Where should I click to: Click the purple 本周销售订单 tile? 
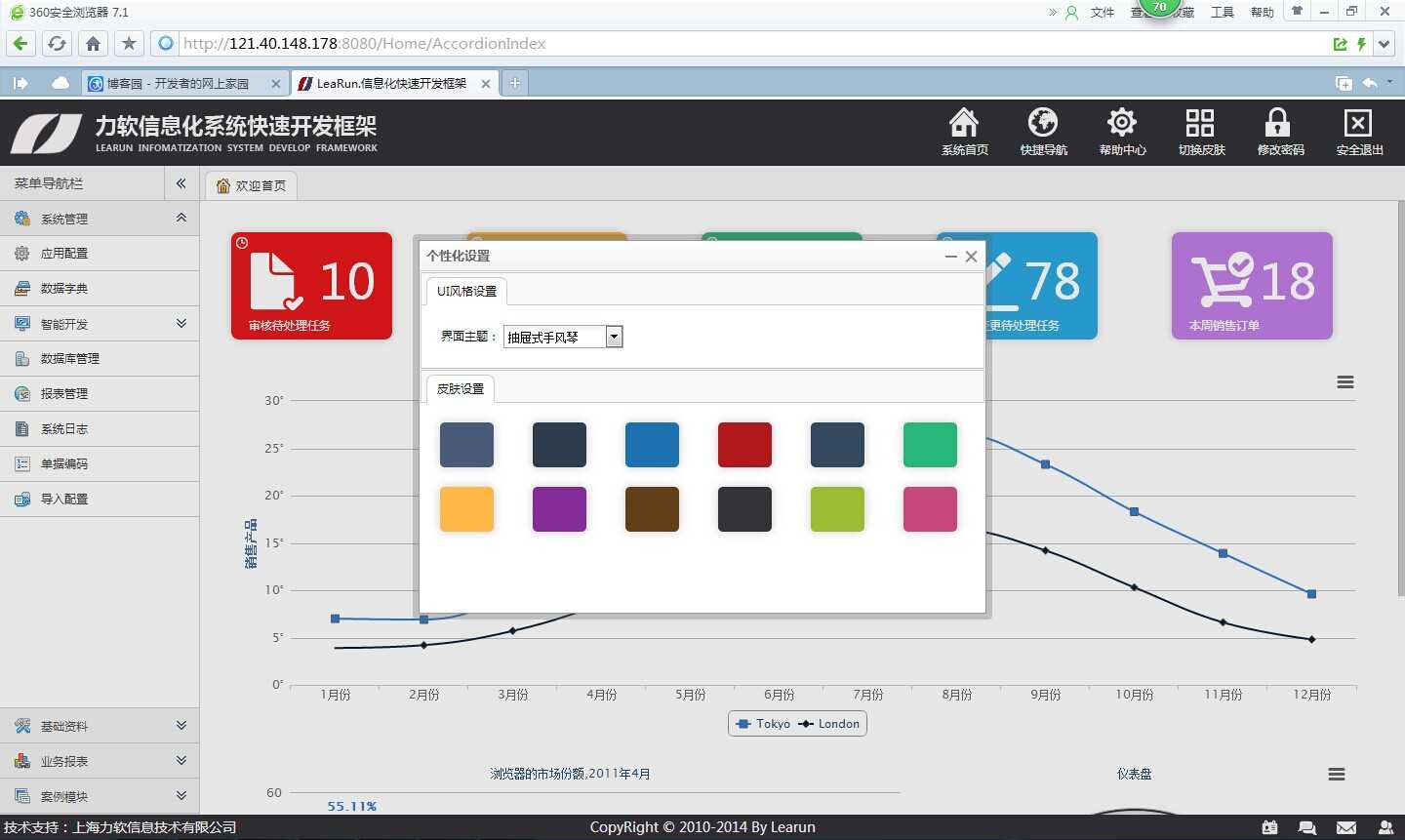point(1252,286)
